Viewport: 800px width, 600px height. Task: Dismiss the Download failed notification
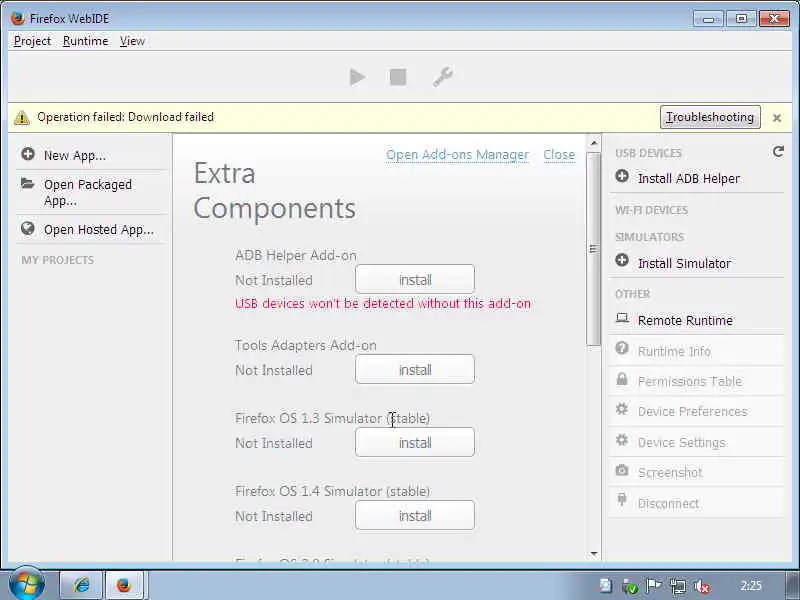tap(777, 118)
